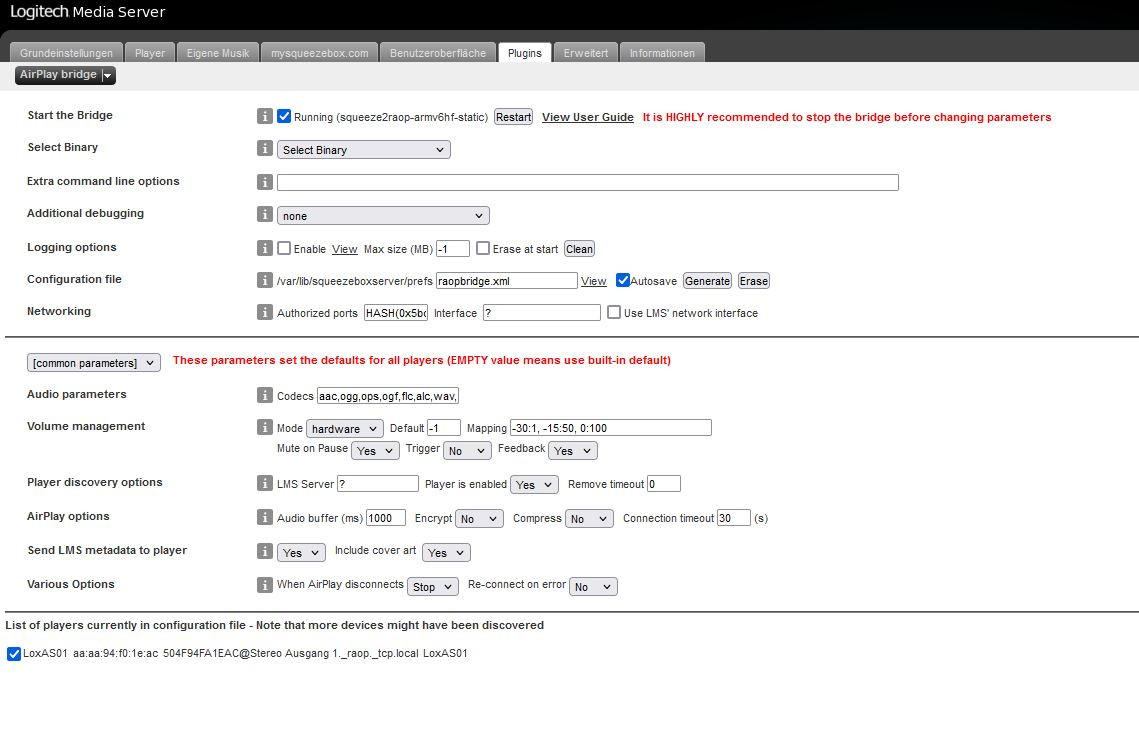
Task: Switch to the Player tab
Action: 150,53
